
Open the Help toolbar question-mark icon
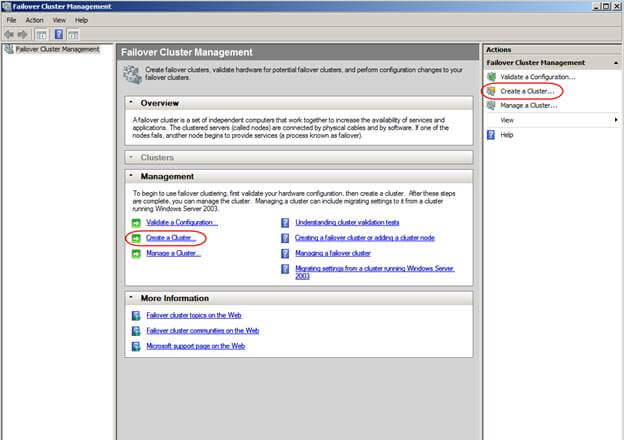point(58,34)
